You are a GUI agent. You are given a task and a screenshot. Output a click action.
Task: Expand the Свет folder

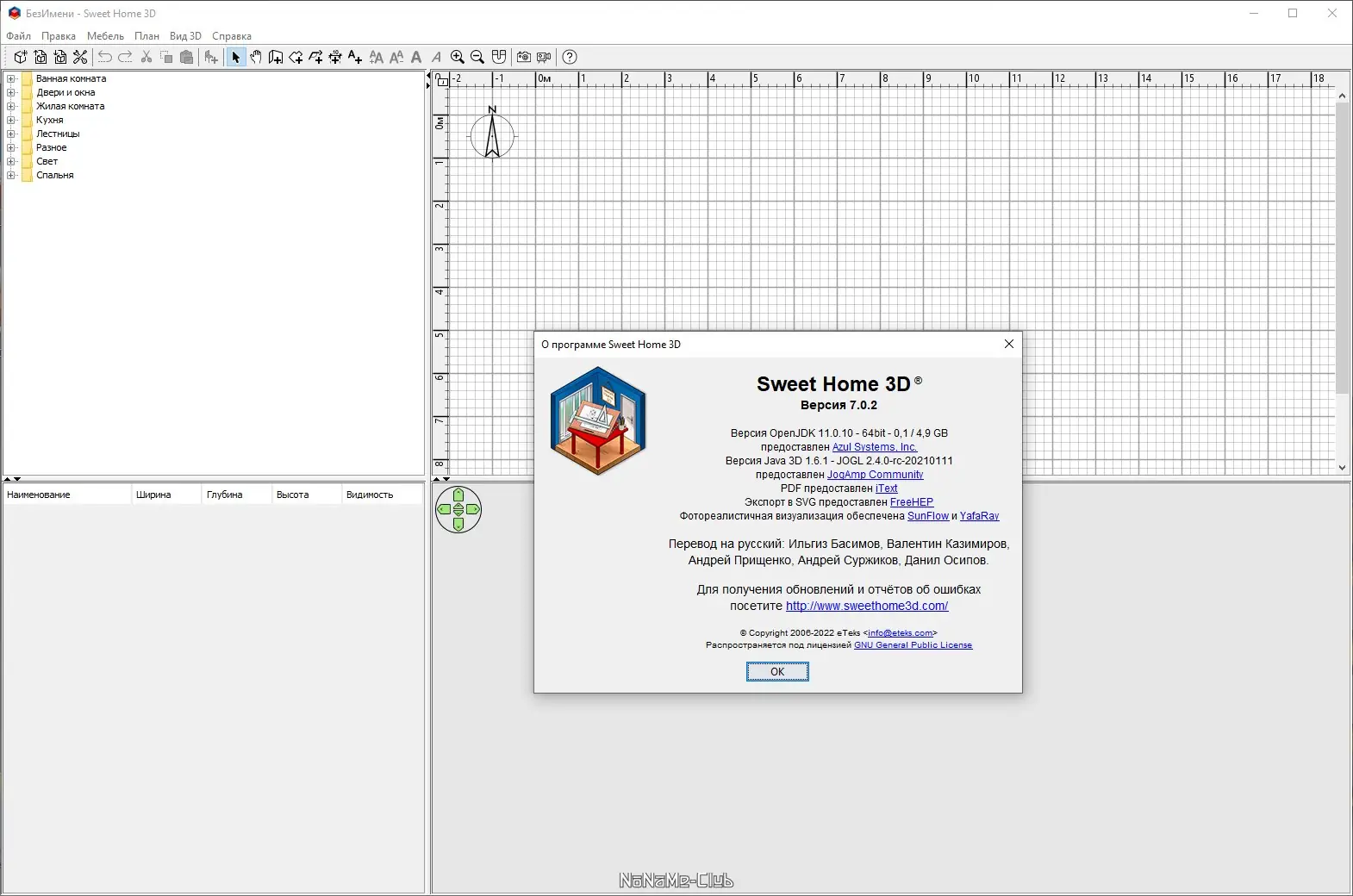tap(11, 161)
